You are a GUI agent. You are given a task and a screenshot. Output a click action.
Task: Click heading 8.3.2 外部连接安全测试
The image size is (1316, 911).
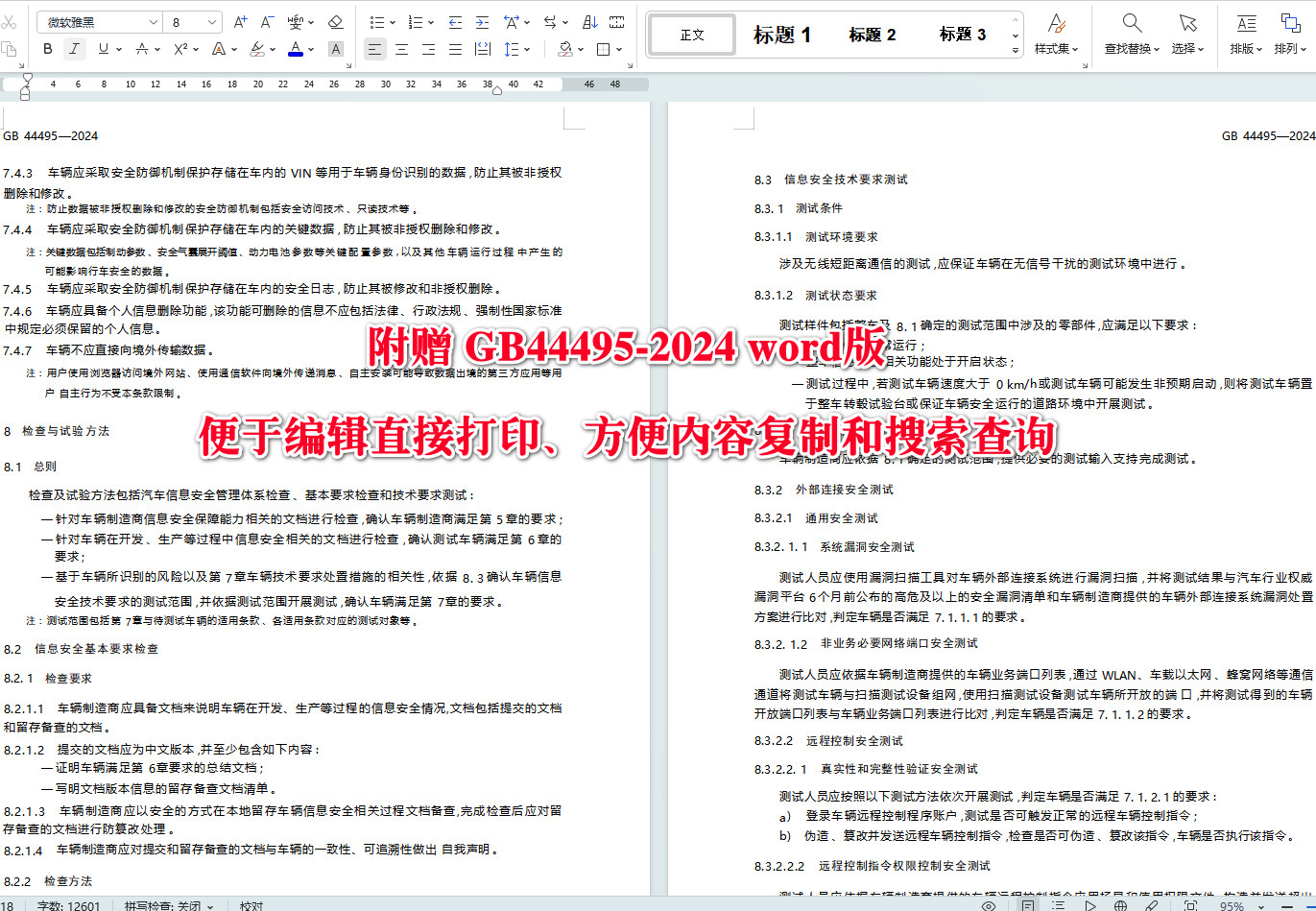click(824, 490)
